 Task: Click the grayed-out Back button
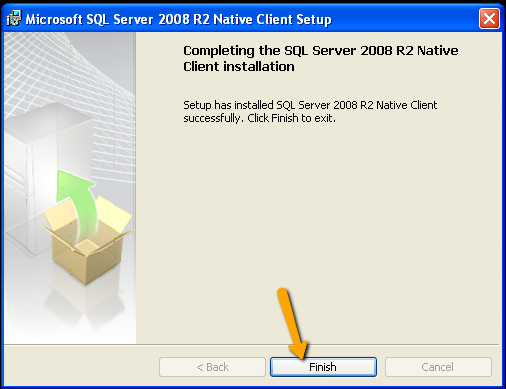(x=212, y=367)
